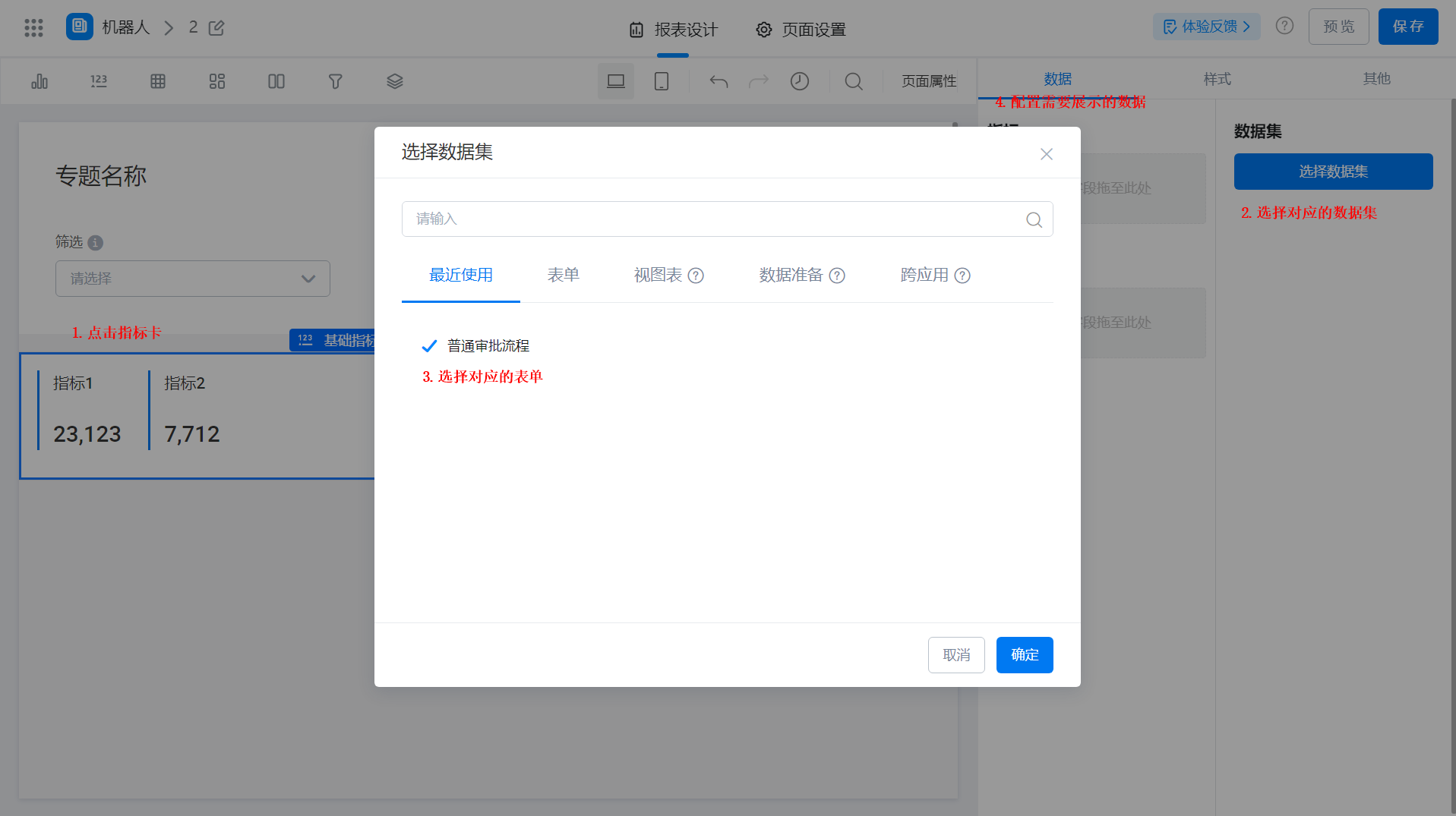Pick the table component icon

point(158,81)
